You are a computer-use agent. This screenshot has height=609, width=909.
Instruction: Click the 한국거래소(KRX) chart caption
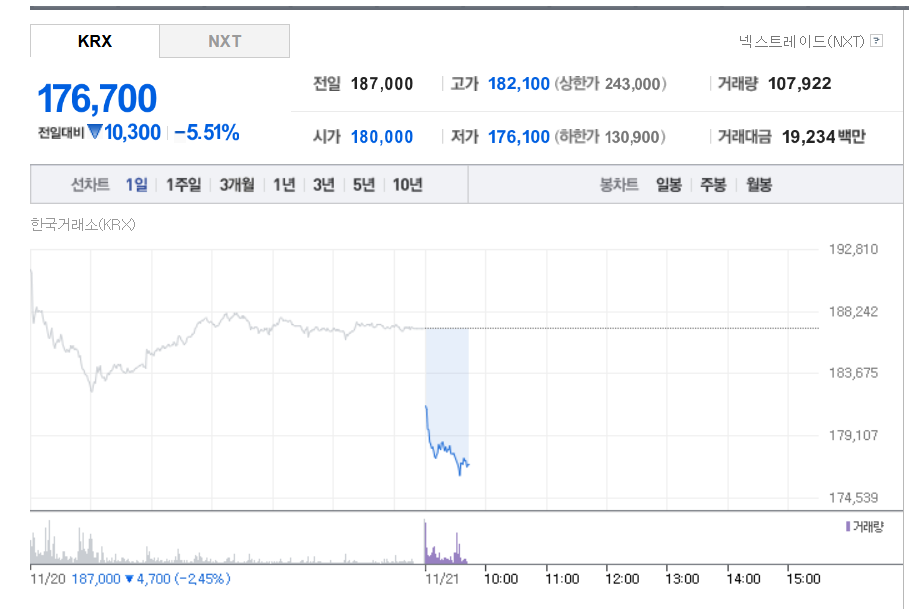point(83,225)
